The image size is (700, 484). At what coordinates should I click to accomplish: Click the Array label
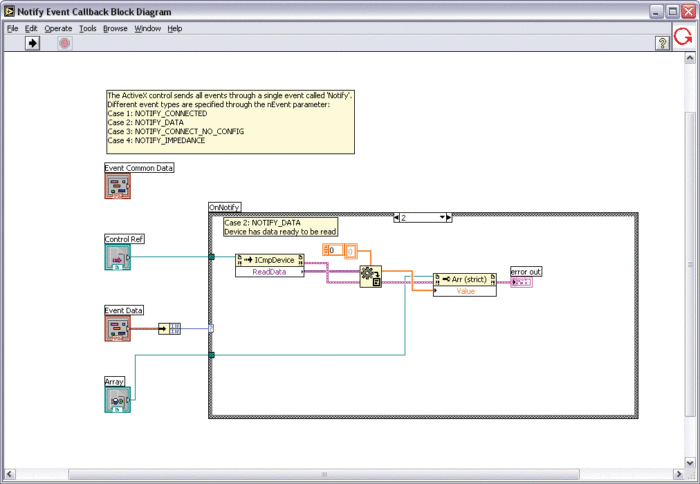pyautogui.click(x=114, y=382)
